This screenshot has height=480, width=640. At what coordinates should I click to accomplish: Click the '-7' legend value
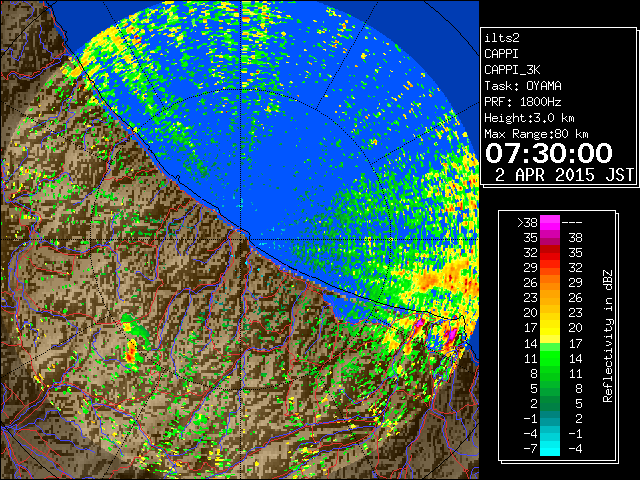[x=530, y=449]
